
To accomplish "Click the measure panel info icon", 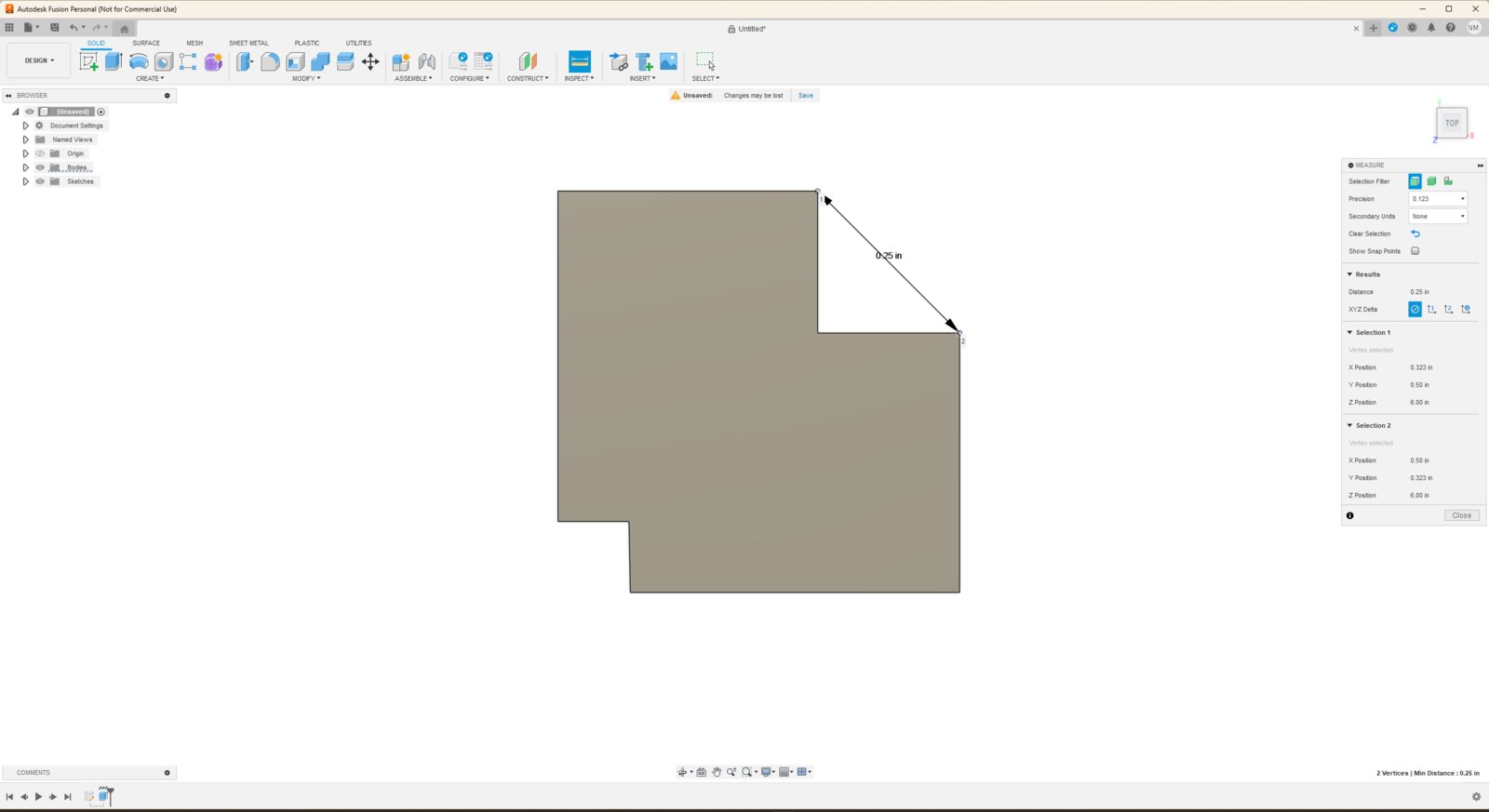I will tap(1350, 515).
